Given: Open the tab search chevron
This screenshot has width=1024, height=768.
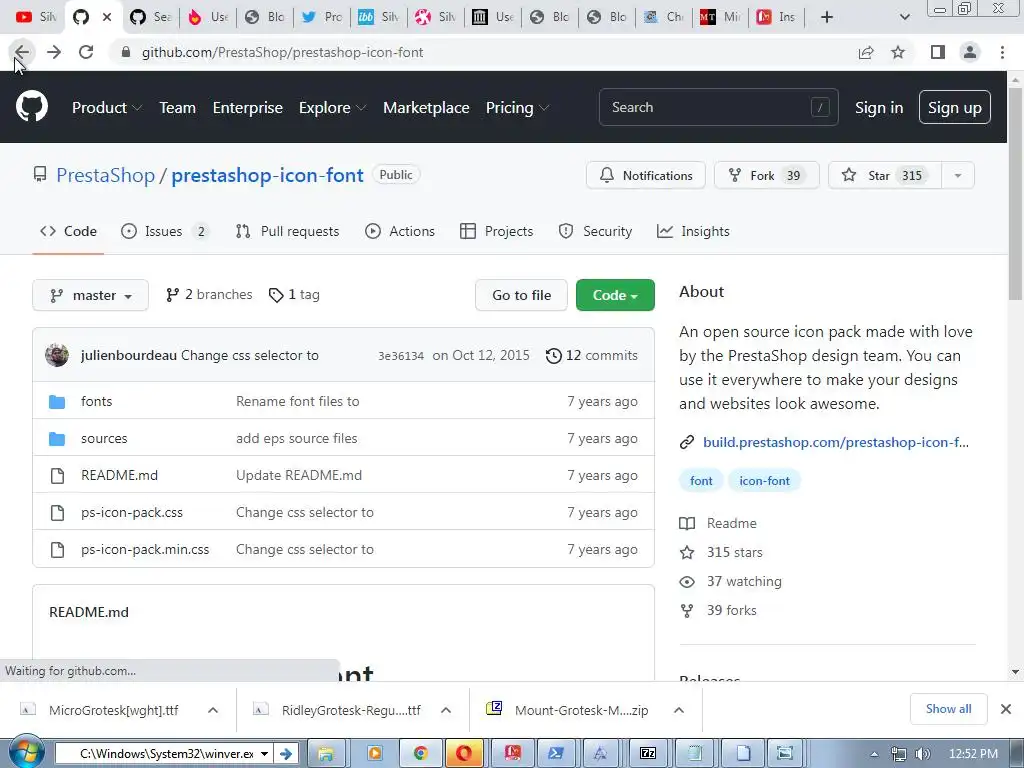Looking at the screenshot, I should pyautogui.click(x=904, y=17).
